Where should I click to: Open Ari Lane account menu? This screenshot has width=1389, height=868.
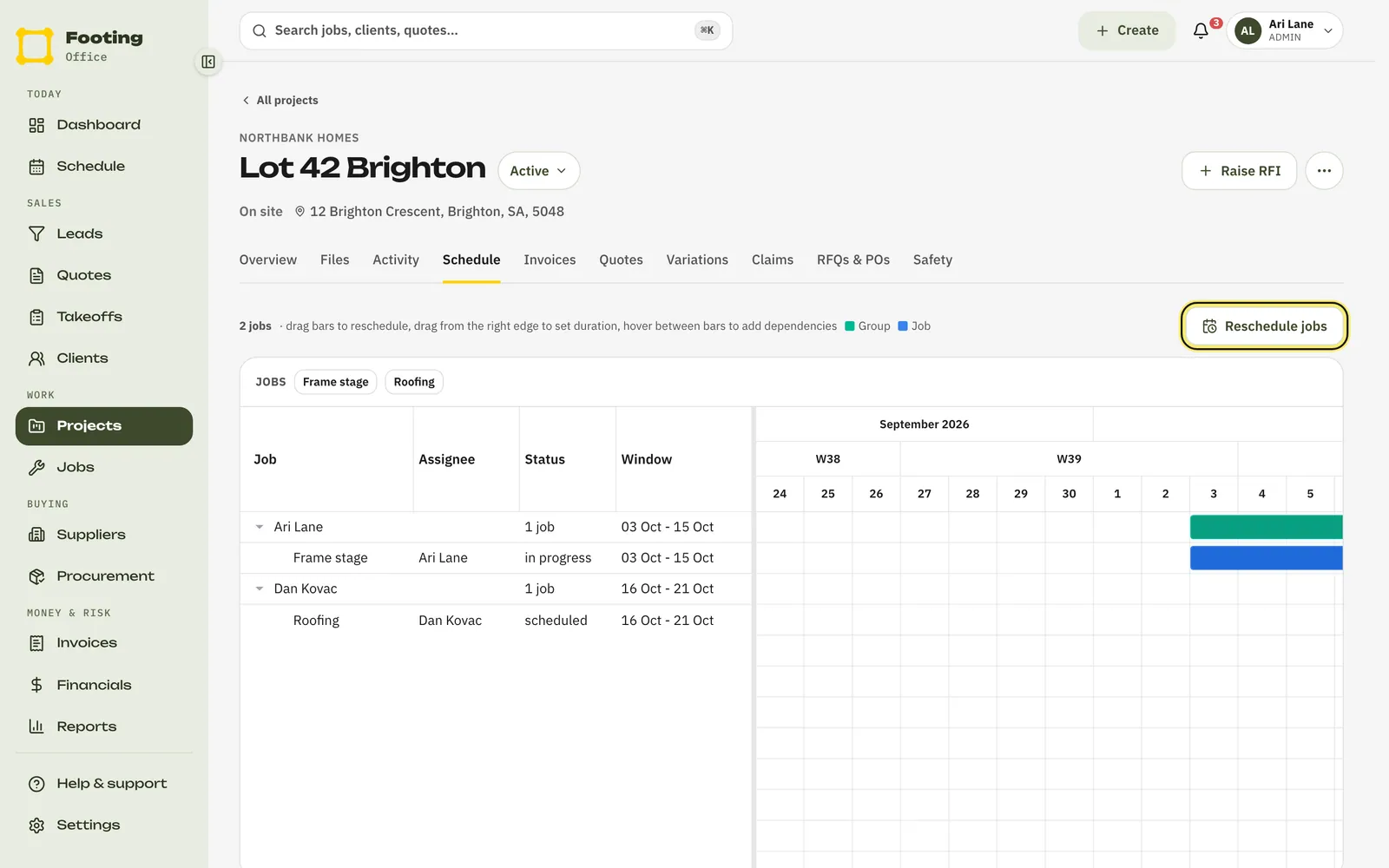1285,30
